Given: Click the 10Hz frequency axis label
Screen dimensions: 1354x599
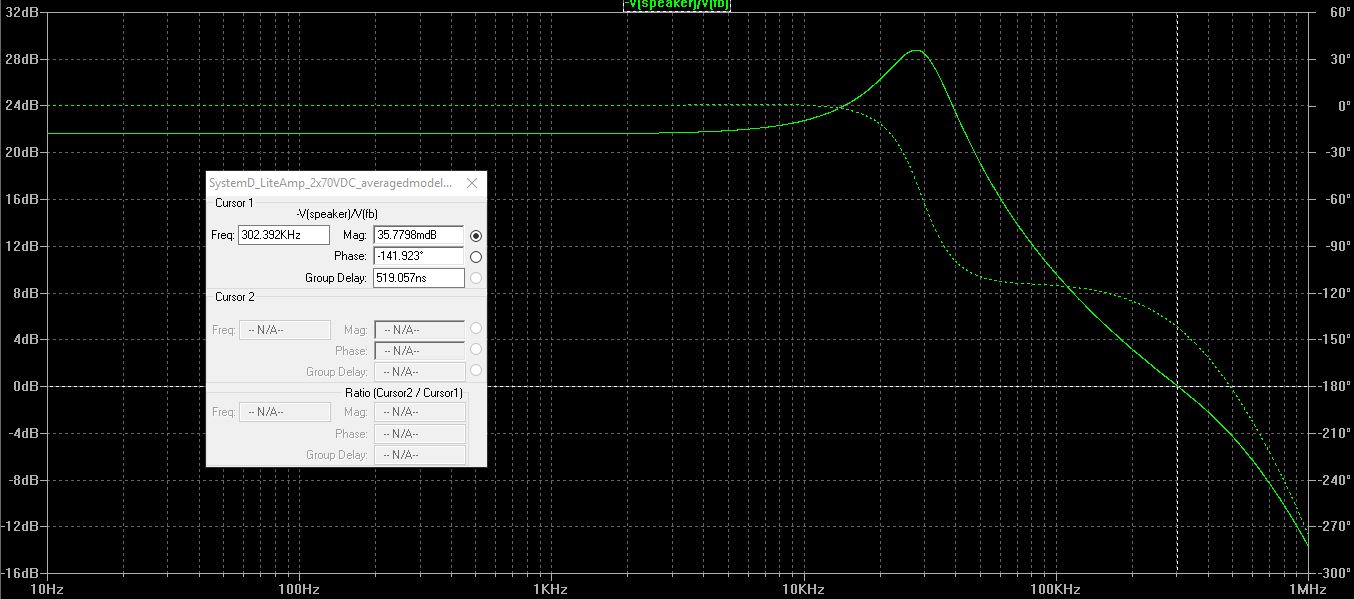Looking at the screenshot, I should click(x=48, y=590).
